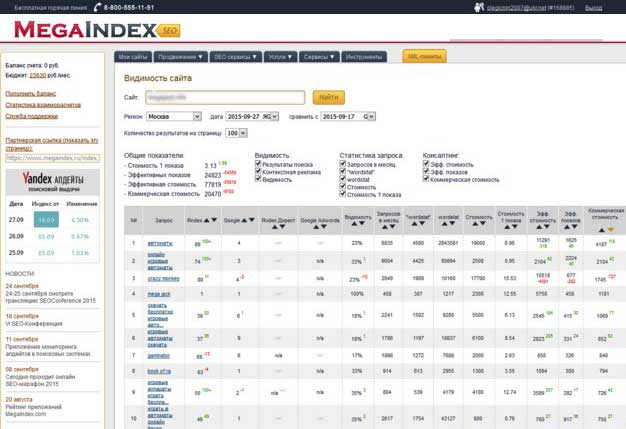Expand the Услуги menu
This screenshot has height=429, width=626.
[x=280, y=57]
